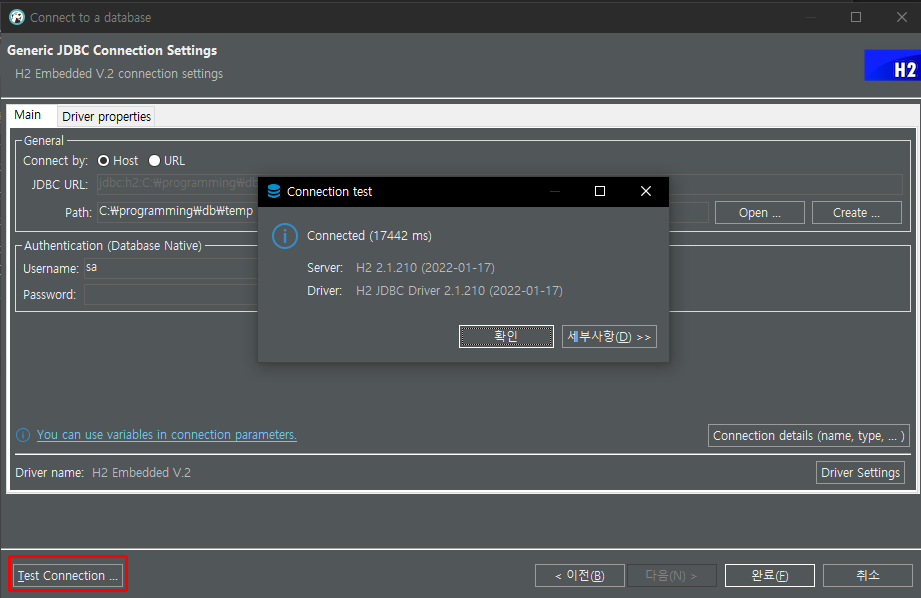Maximize the Connection test dialog
The height and width of the screenshot is (598, 921).
click(x=600, y=192)
